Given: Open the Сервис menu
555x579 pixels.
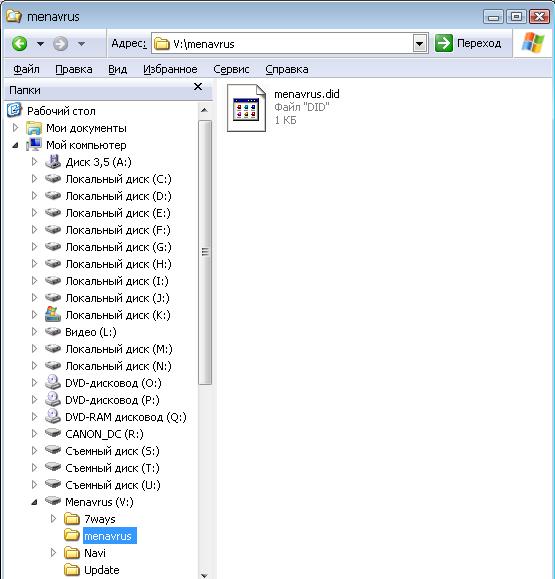Looking at the screenshot, I should click(231, 69).
